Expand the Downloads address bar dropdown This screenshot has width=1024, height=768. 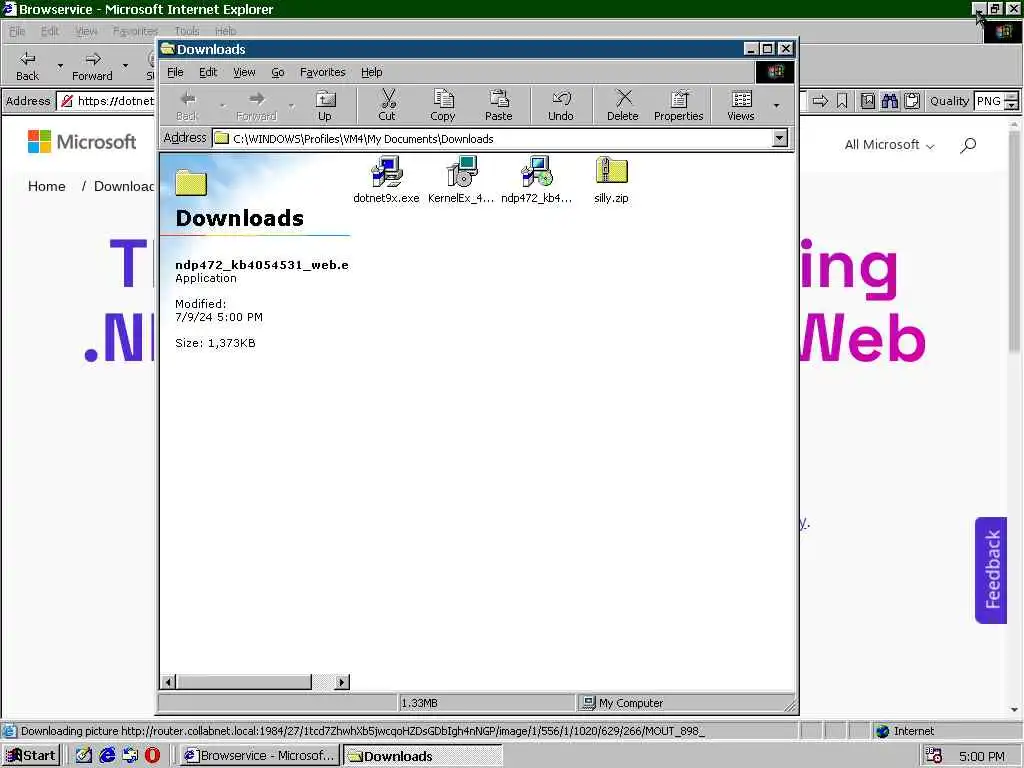tap(780, 138)
